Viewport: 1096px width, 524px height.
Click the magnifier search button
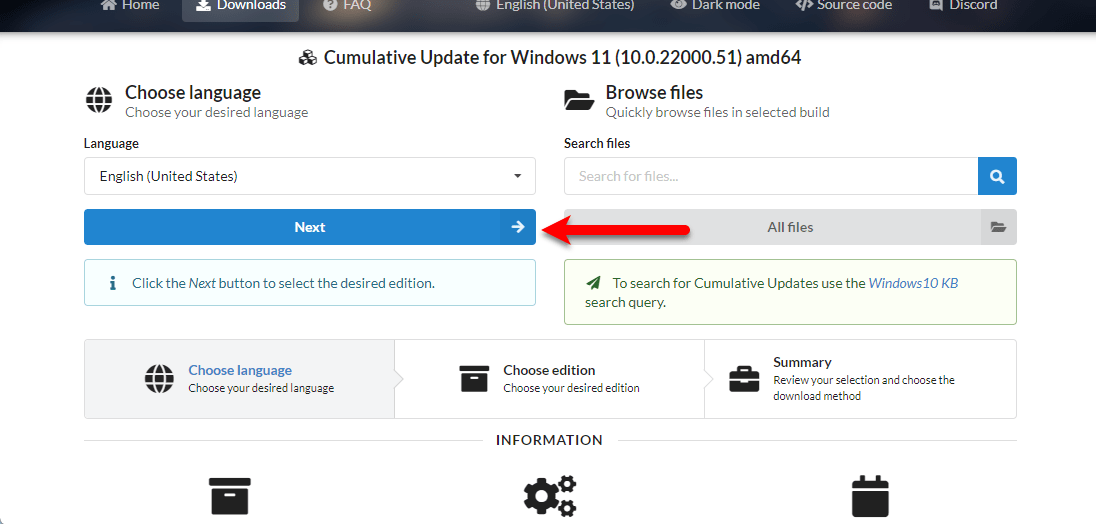[997, 176]
